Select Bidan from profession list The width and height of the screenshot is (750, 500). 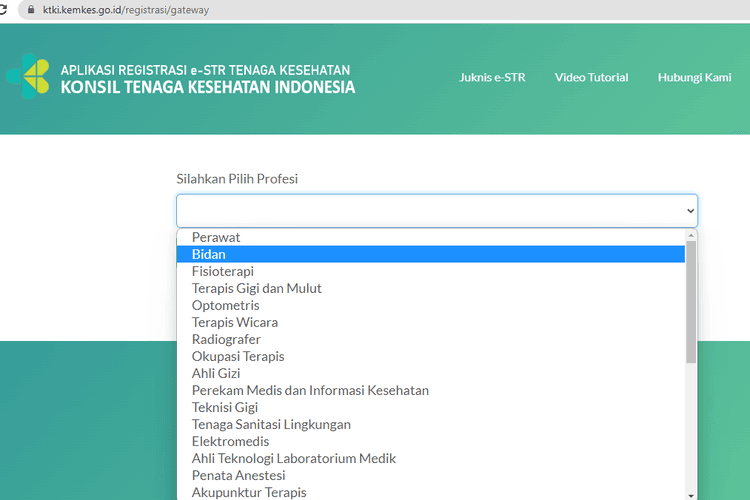pos(430,254)
